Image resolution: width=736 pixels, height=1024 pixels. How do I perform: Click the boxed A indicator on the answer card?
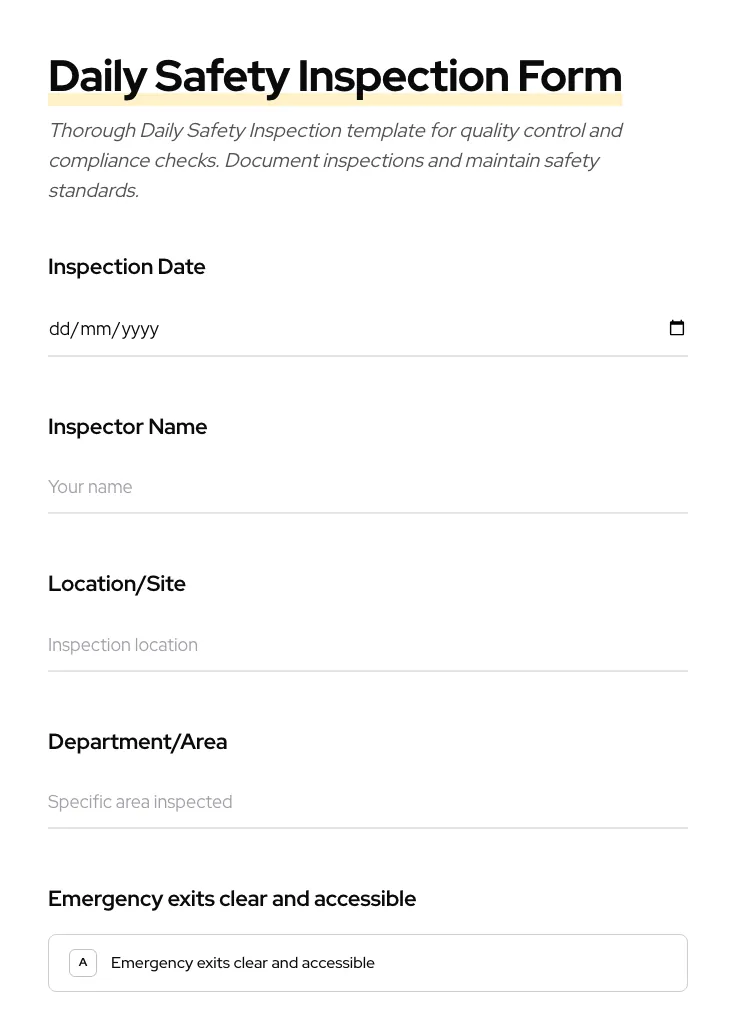point(83,962)
